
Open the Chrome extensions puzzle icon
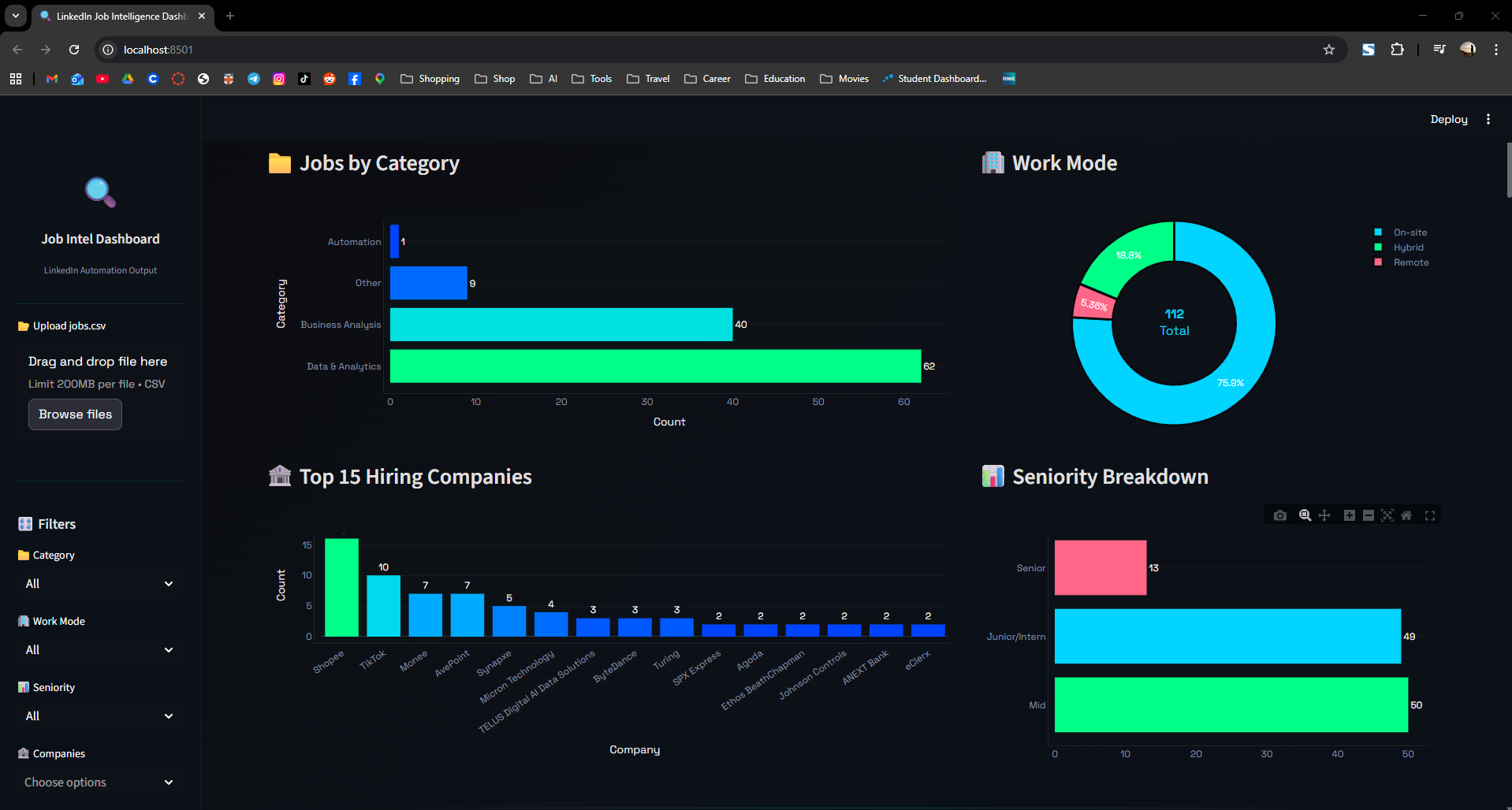click(x=1397, y=50)
